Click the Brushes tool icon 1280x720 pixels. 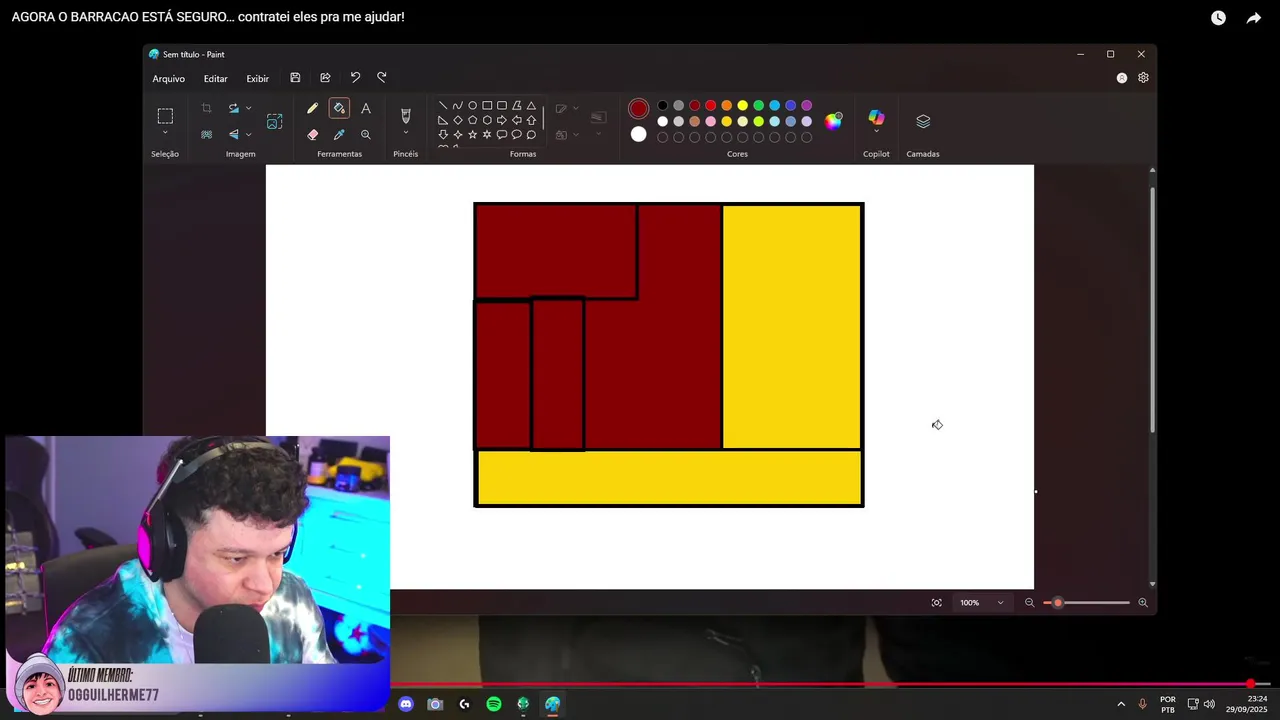coord(405,116)
